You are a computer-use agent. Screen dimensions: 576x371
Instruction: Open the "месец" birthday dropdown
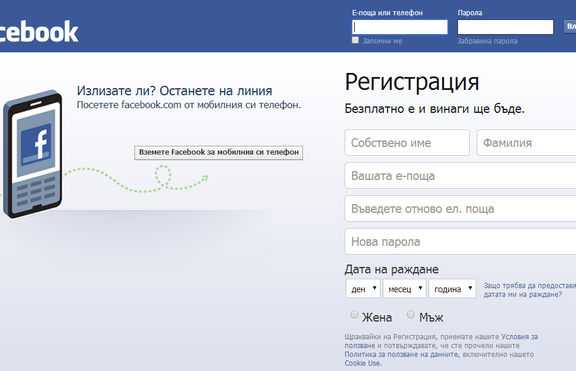(404, 289)
